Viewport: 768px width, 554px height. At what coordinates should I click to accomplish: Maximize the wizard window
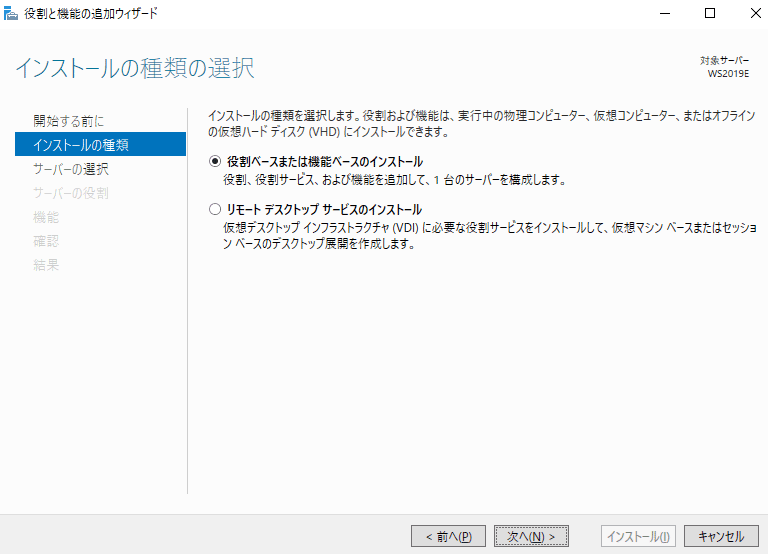(710, 14)
